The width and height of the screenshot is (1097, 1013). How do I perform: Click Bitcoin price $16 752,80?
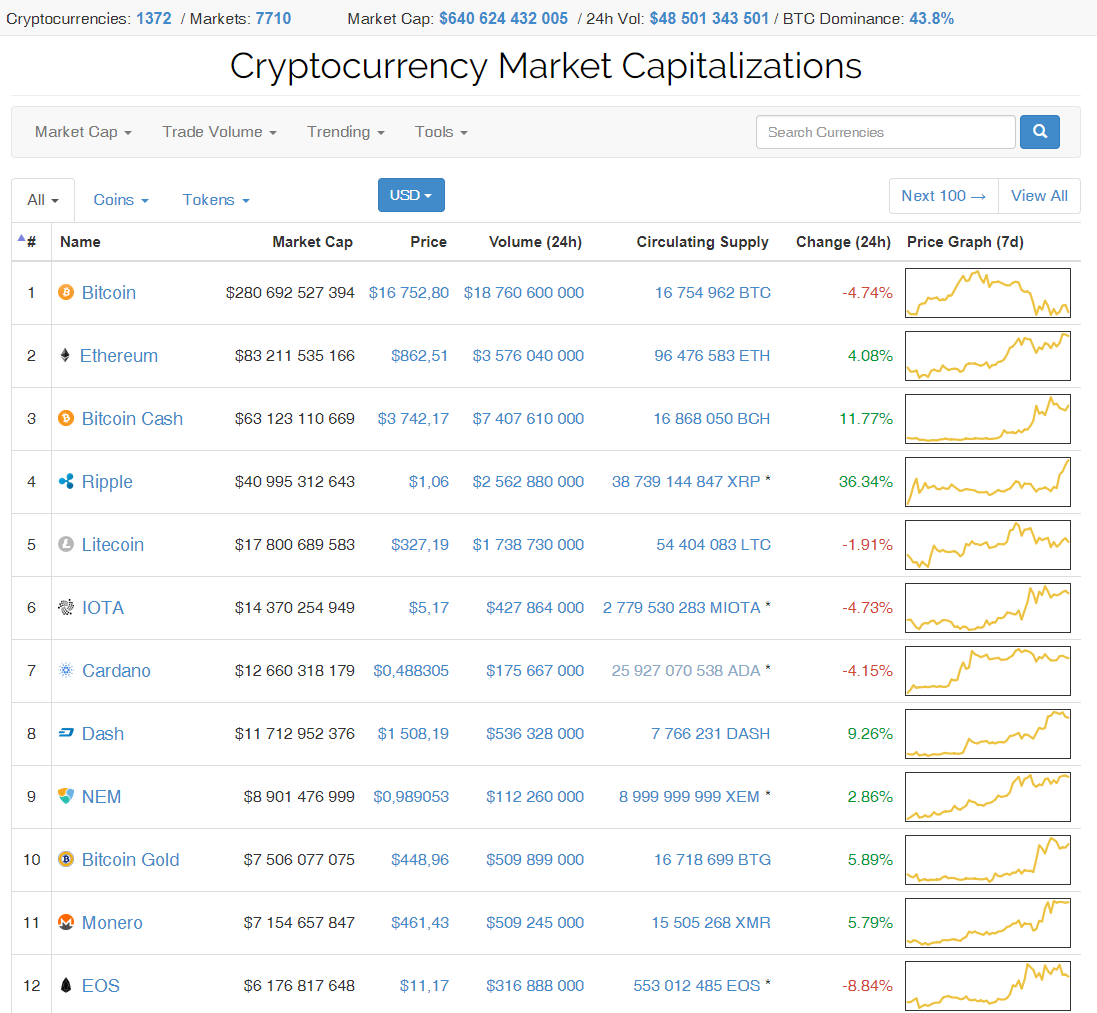tap(409, 292)
